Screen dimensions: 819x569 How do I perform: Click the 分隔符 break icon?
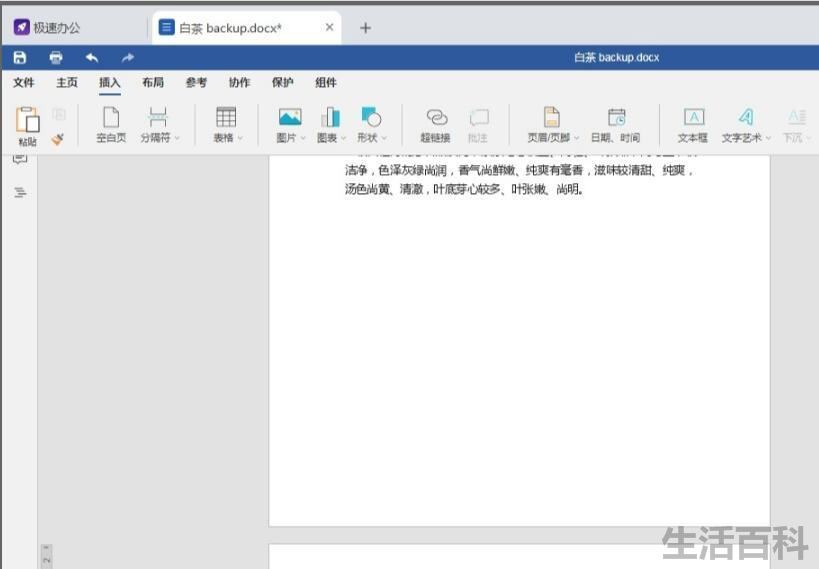158,118
